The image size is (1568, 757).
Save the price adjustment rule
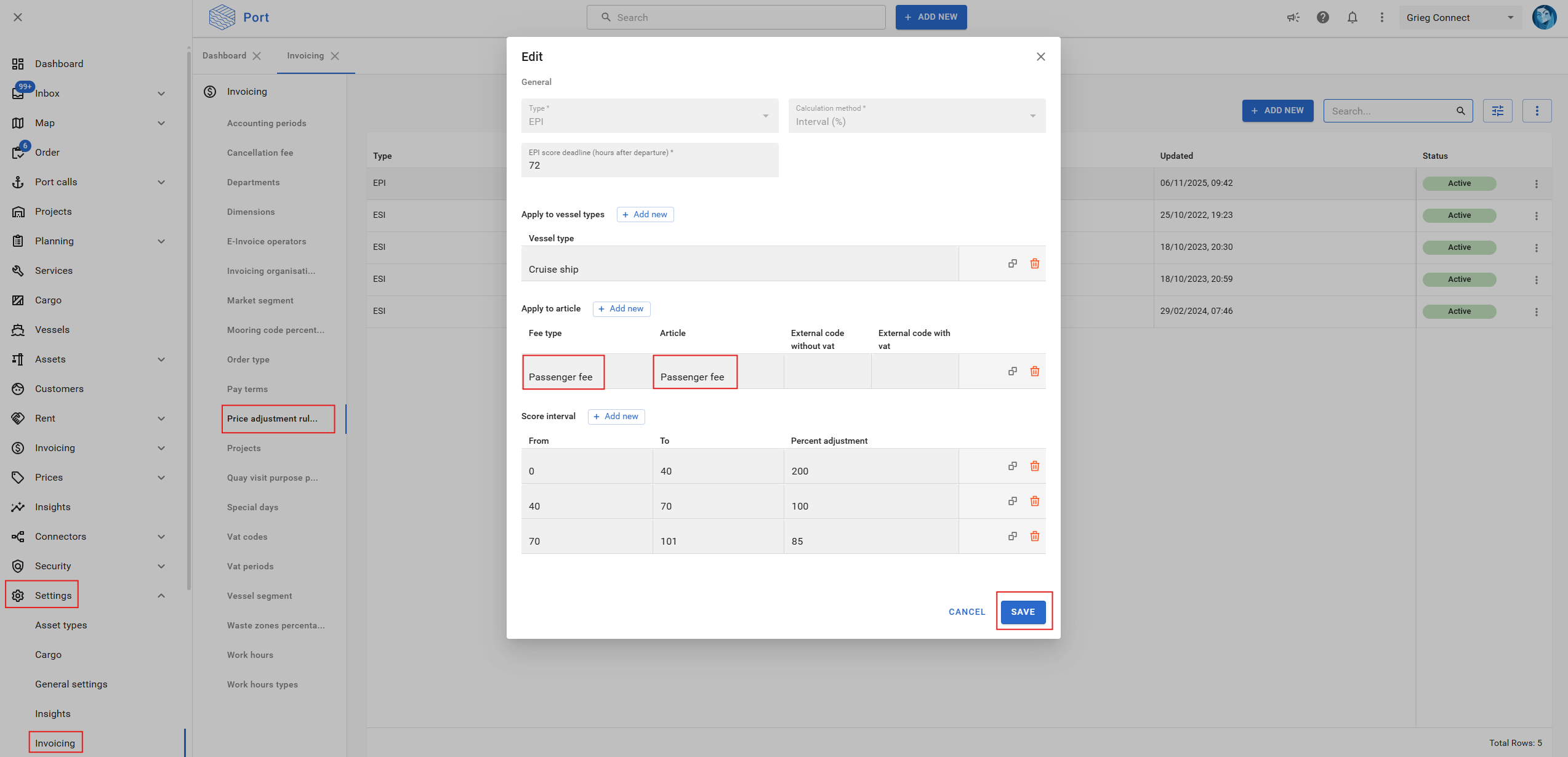click(x=1023, y=612)
